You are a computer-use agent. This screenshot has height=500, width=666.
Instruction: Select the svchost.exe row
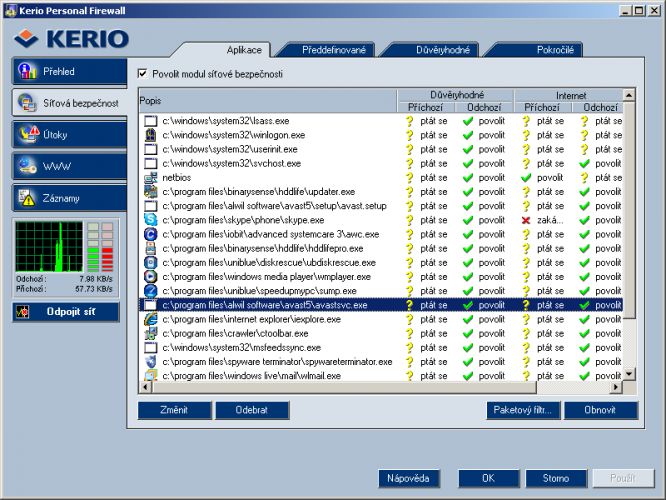[381, 164]
